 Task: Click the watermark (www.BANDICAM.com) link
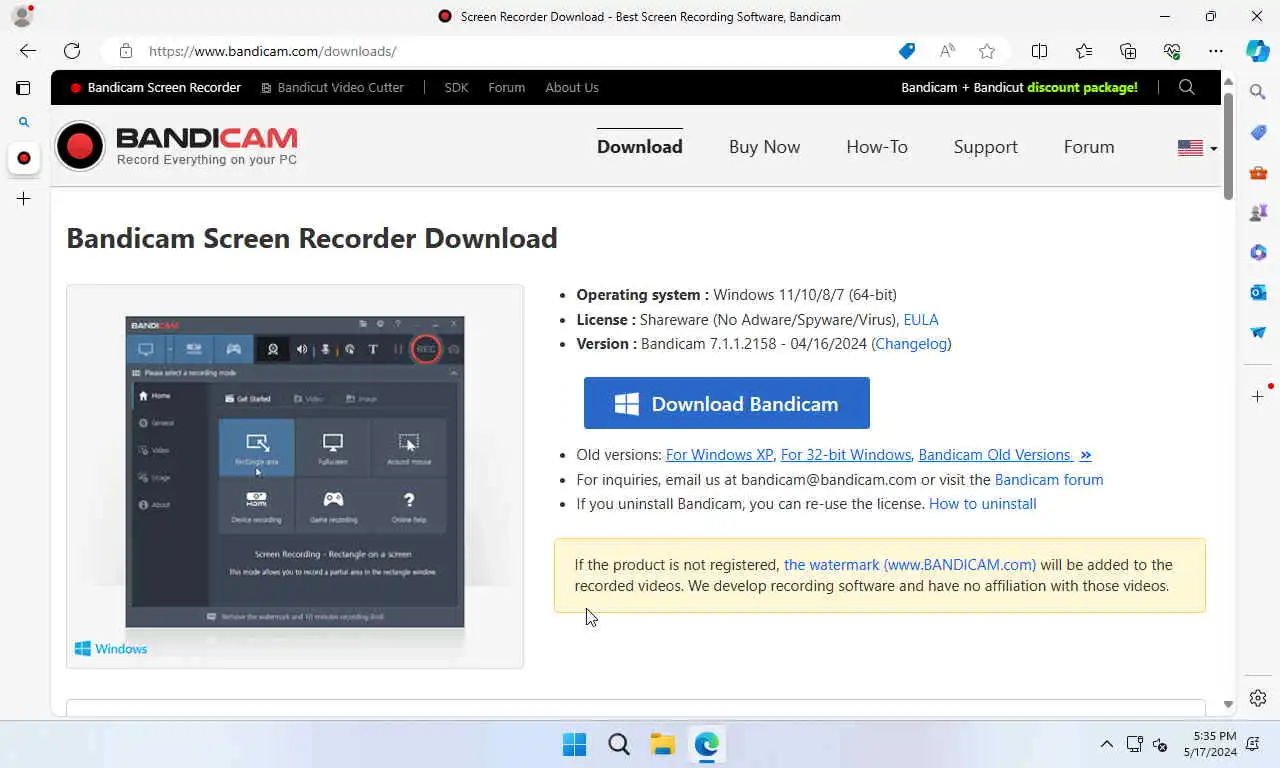click(x=910, y=565)
